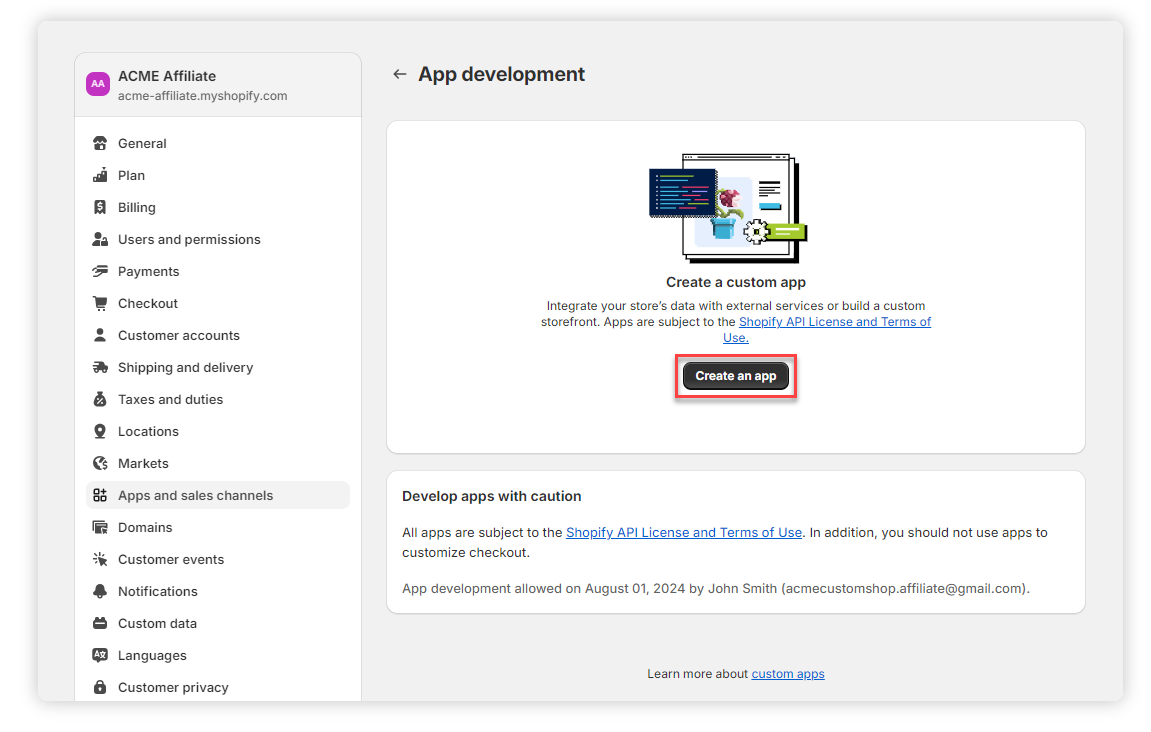Click the Markets globe icon
The image size is (1151, 732).
coord(100,463)
